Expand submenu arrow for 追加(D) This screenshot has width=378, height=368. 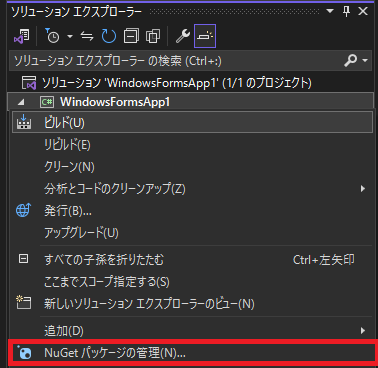pyautogui.click(x=363, y=331)
